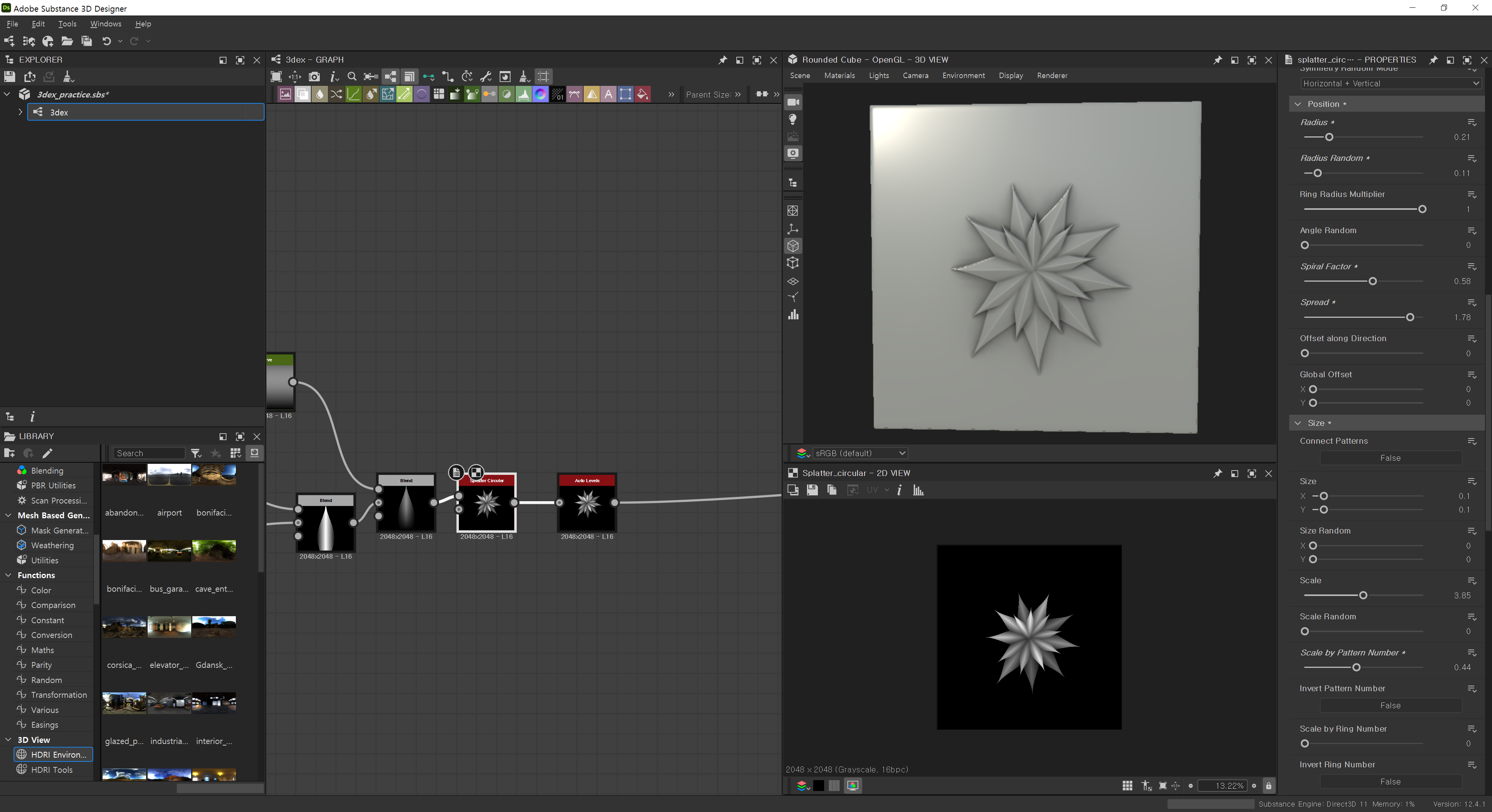This screenshot has height=812, width=1492.
Task: Add a Blend node from toolbar
Action: pos(302,94)
